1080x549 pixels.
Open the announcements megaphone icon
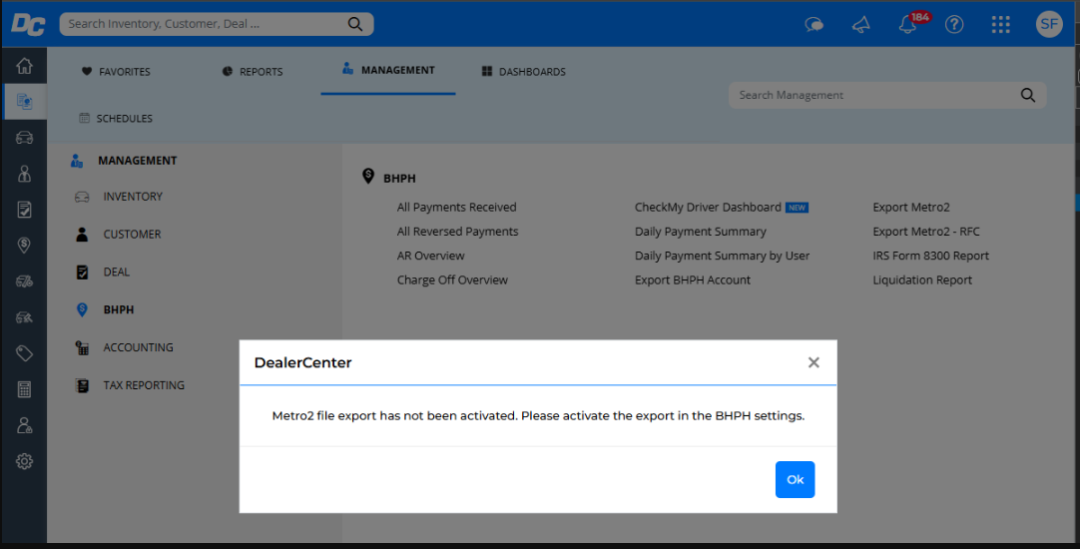[861, 25]
